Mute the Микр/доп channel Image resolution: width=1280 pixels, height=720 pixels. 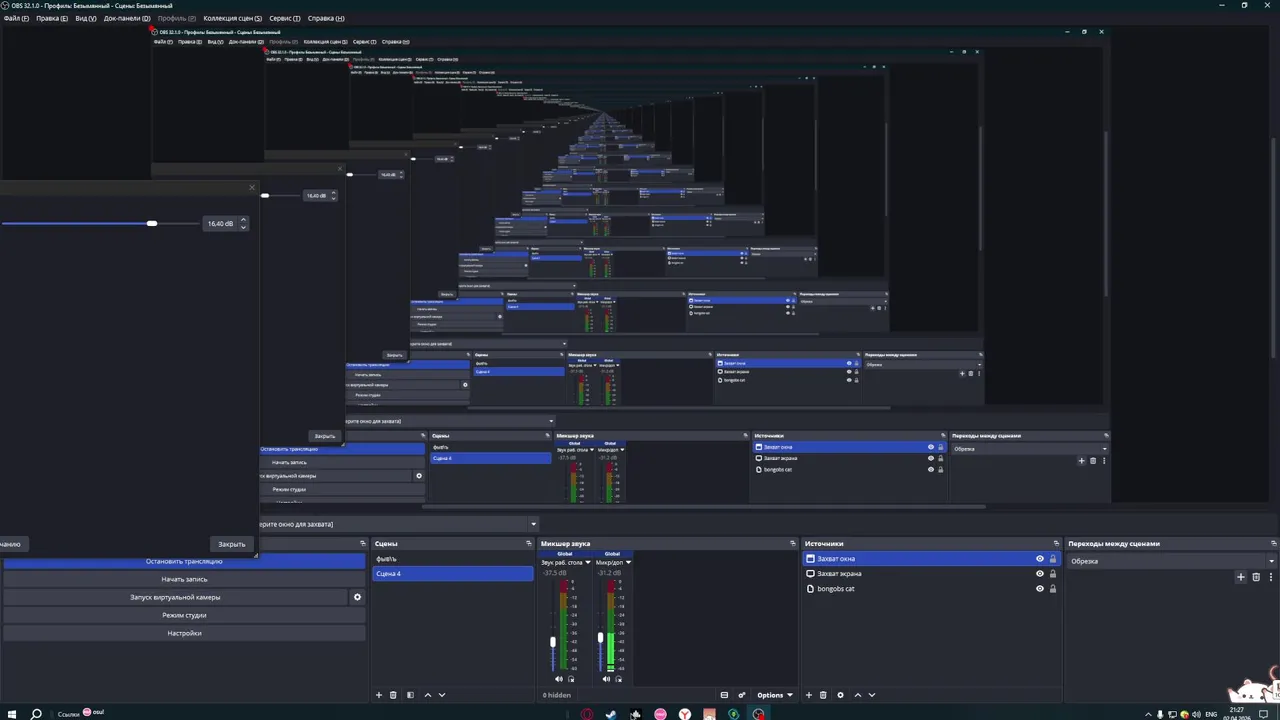(x=606, y=679)
